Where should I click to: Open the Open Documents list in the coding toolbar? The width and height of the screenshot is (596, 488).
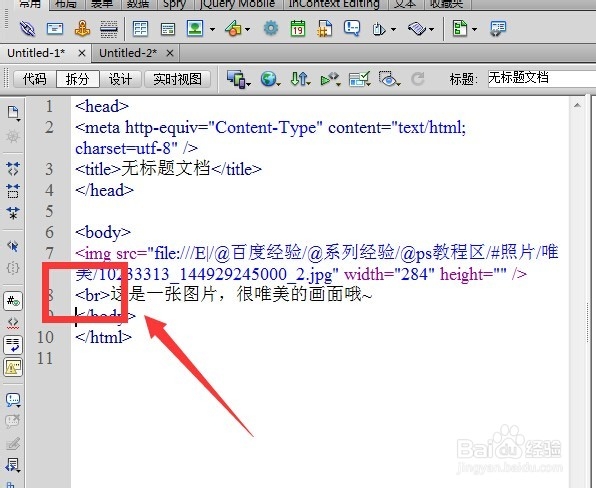pos(13,113)
